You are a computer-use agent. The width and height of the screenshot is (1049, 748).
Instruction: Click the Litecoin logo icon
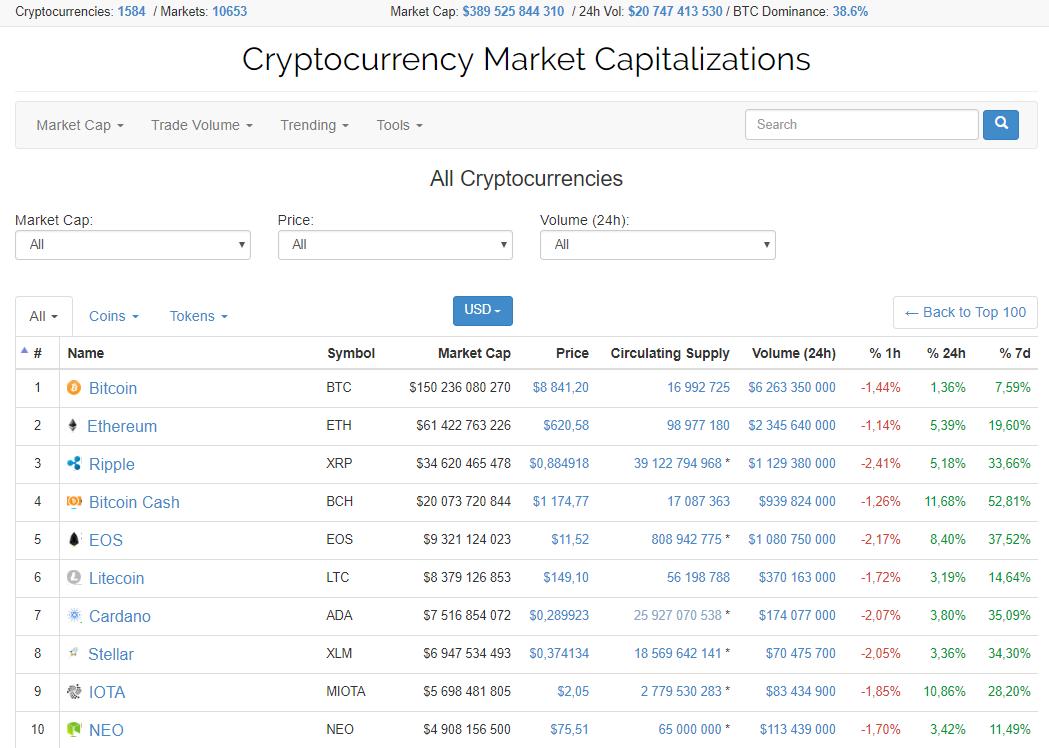point(74,577)
